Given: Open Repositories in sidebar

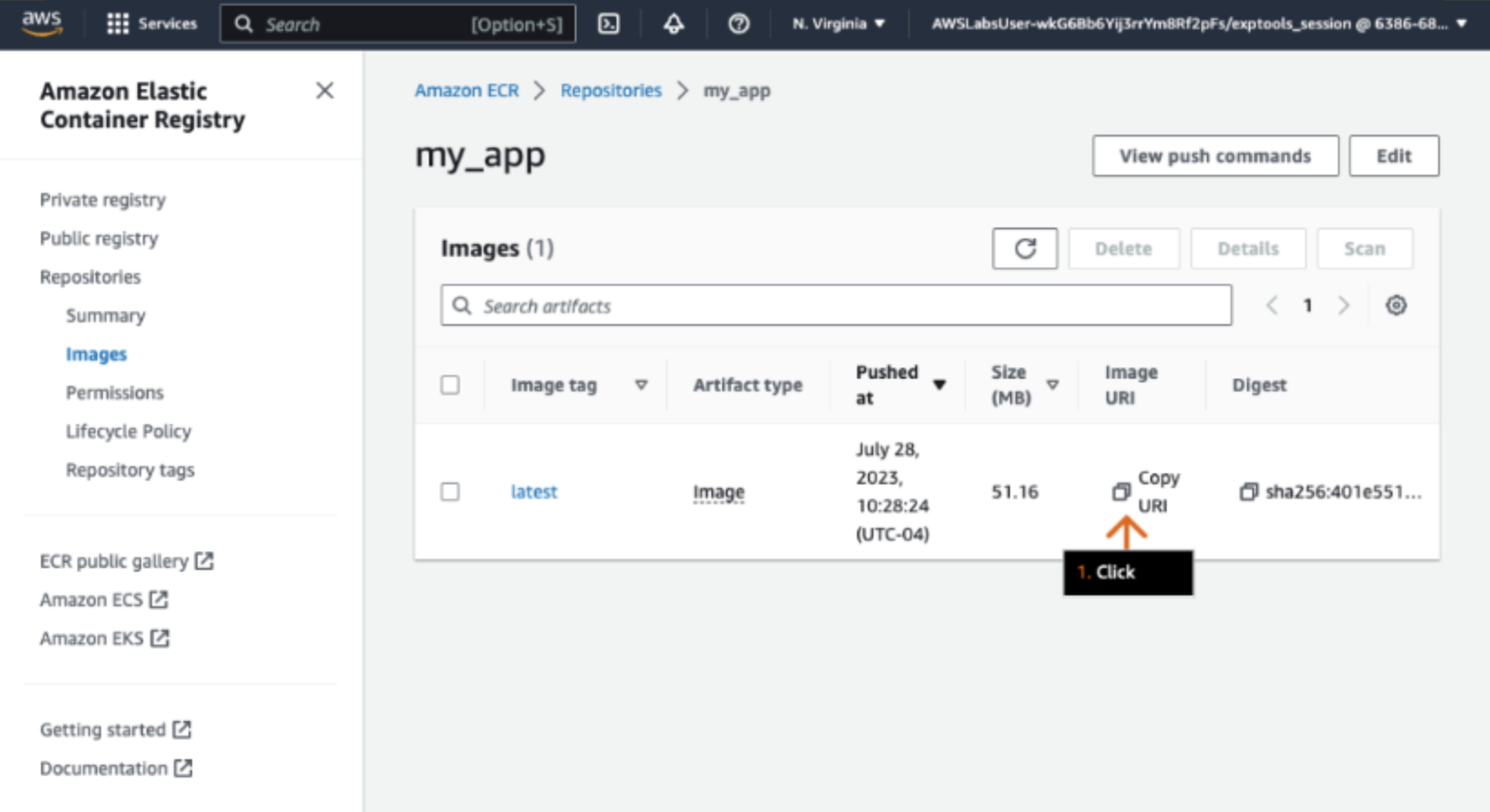Looking at the screenshot, I should click(x=90, y=277).
